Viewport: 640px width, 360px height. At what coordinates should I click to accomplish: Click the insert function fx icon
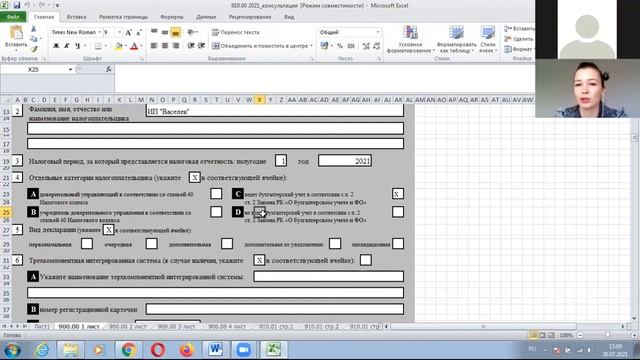point(108,69)
